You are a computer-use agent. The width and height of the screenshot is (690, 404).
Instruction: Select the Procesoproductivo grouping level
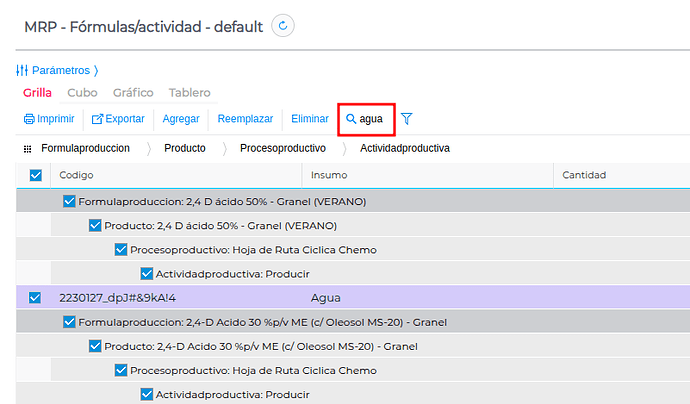coord(283,148)
